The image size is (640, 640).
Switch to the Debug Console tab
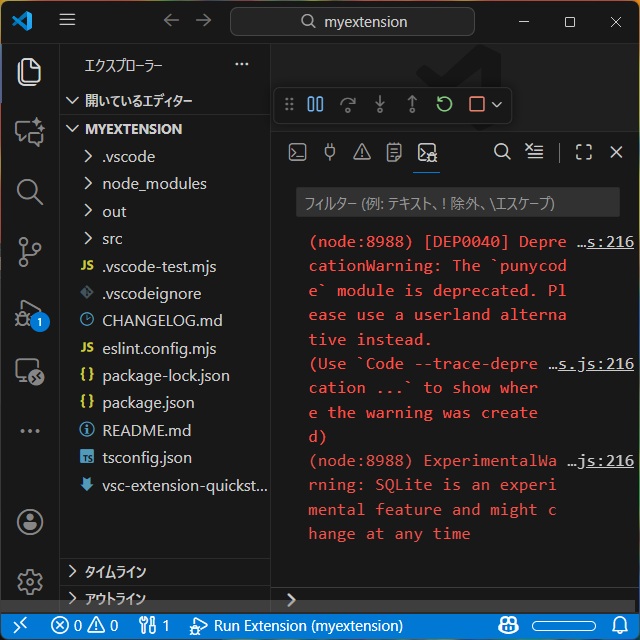(427, 152)
